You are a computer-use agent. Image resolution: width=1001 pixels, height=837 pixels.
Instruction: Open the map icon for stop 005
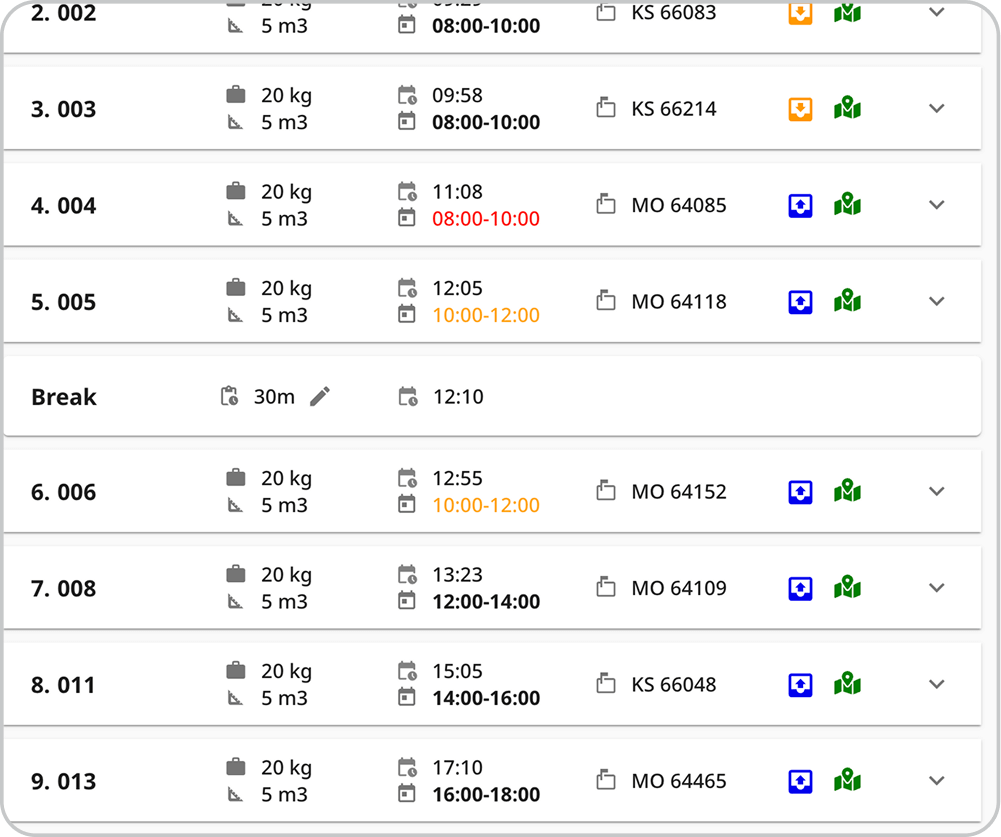pyautogui.click(x=848, y=301)
